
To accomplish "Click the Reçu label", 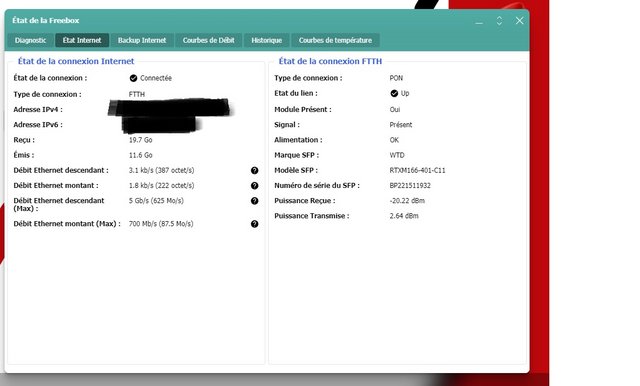I will click(x=24, y=140).
